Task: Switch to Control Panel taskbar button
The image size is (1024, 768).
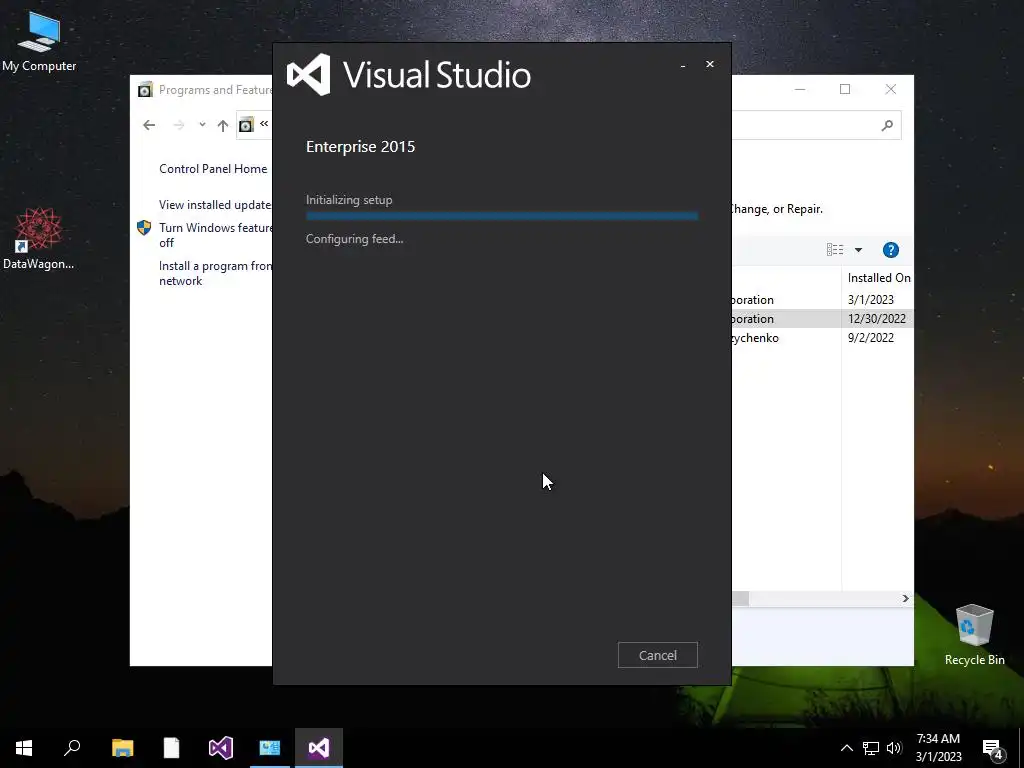Action: tap(270, 748)
